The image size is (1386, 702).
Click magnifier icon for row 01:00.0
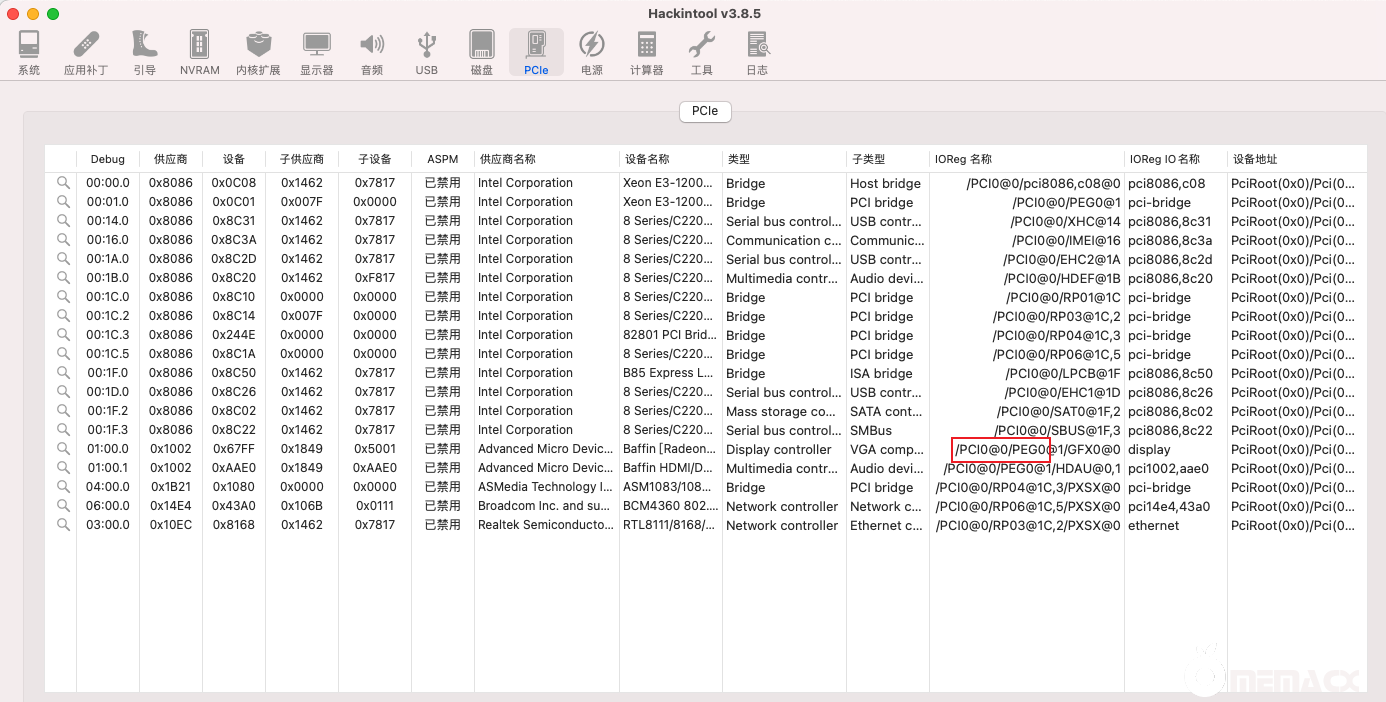[63, 449]
